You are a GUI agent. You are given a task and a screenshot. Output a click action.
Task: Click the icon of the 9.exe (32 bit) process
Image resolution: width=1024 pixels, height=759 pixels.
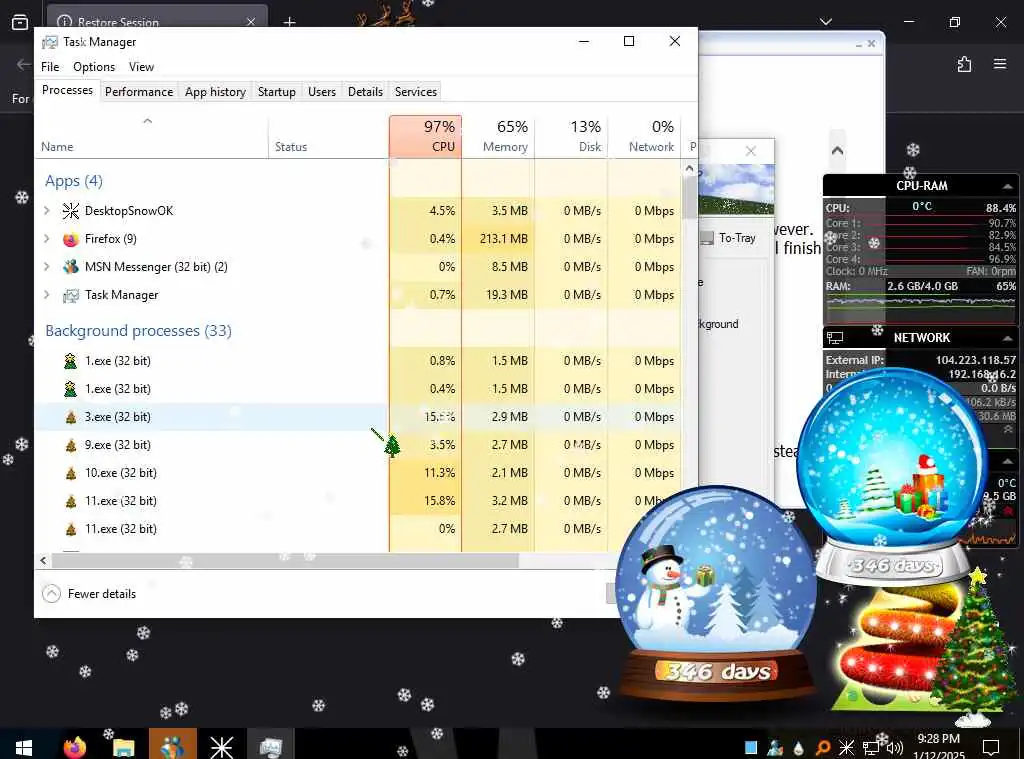(x=71, y=445)
